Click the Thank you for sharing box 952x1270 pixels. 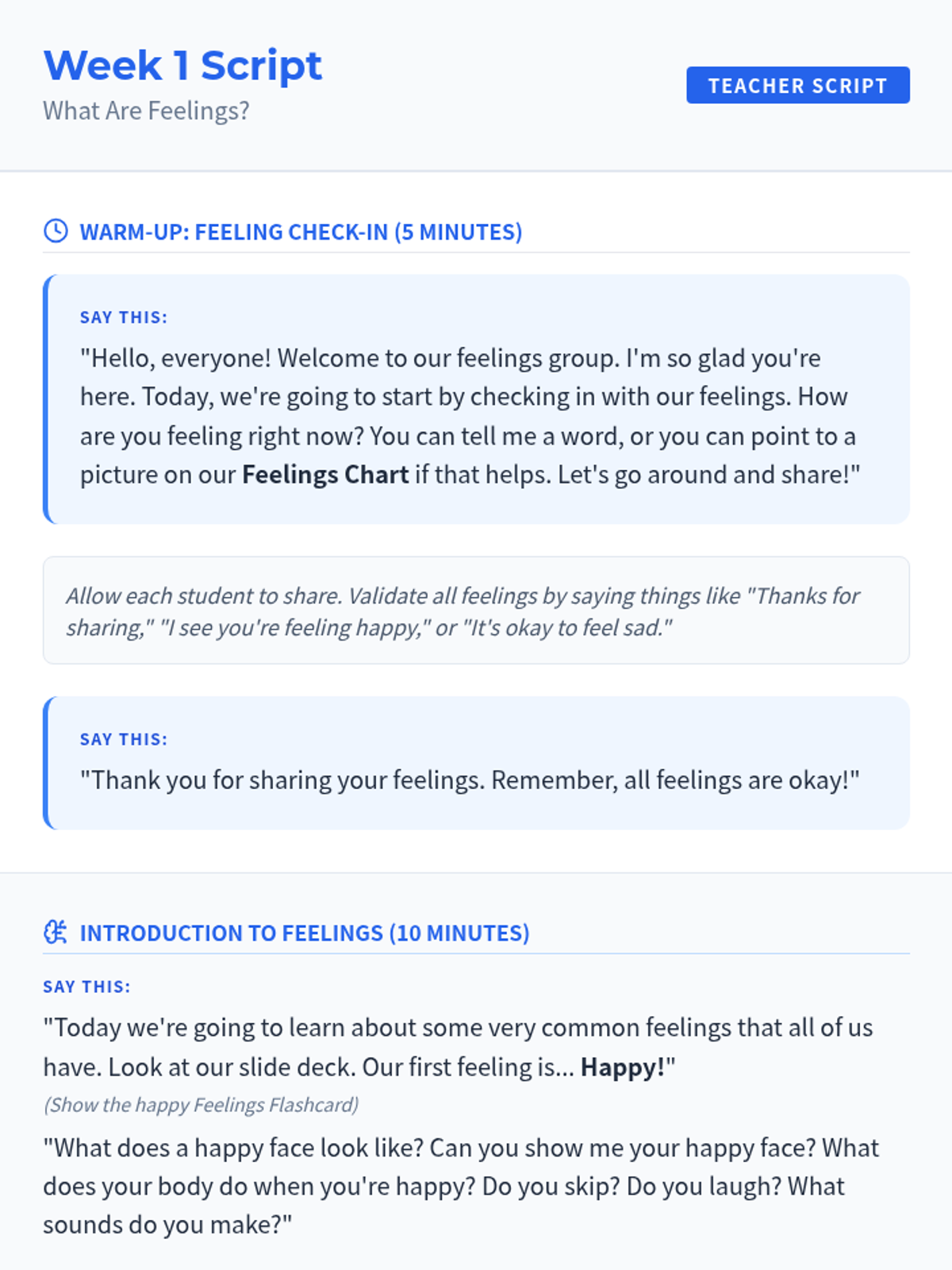(476, 763)
